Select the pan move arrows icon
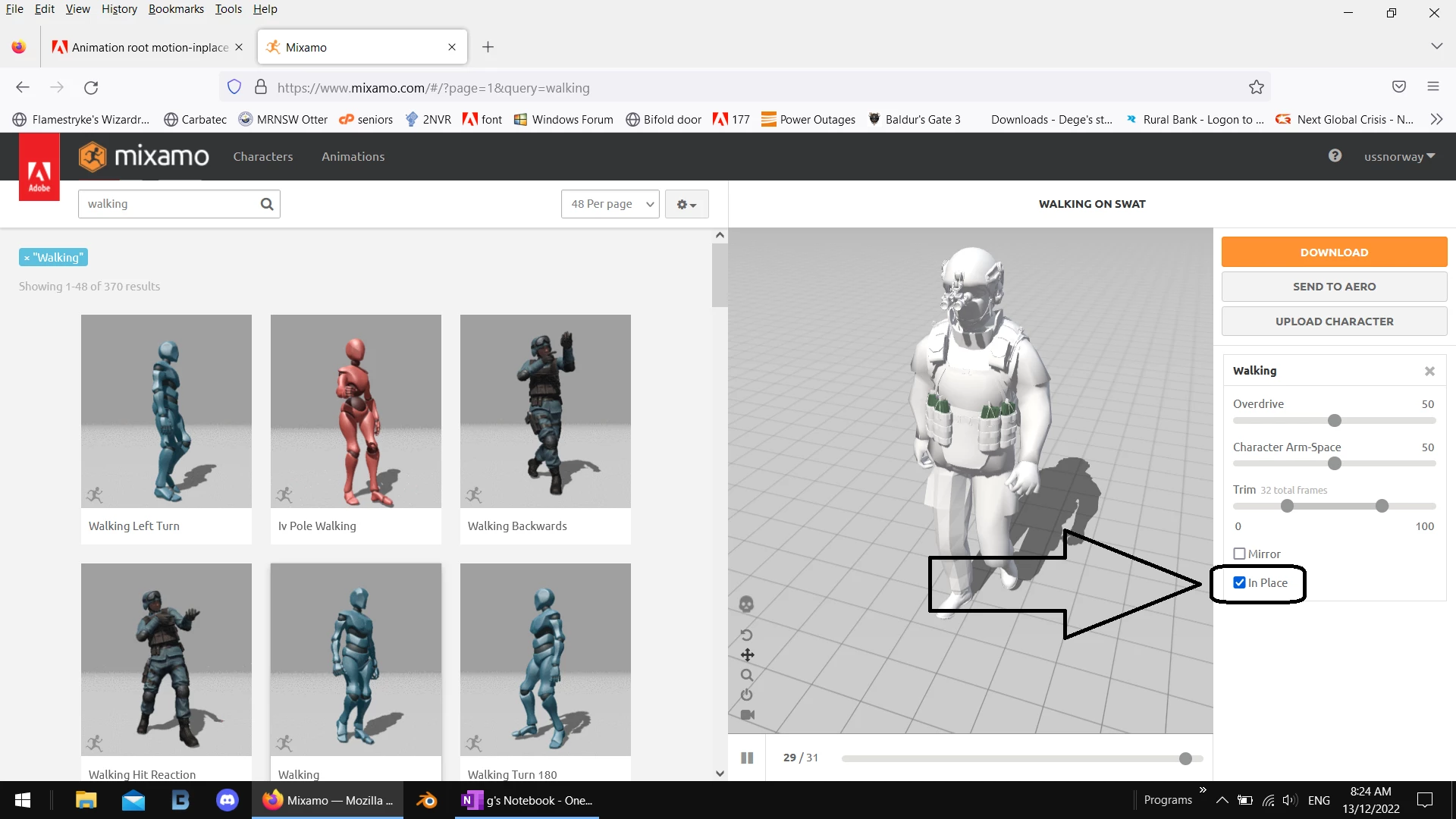 pos(747,655)
